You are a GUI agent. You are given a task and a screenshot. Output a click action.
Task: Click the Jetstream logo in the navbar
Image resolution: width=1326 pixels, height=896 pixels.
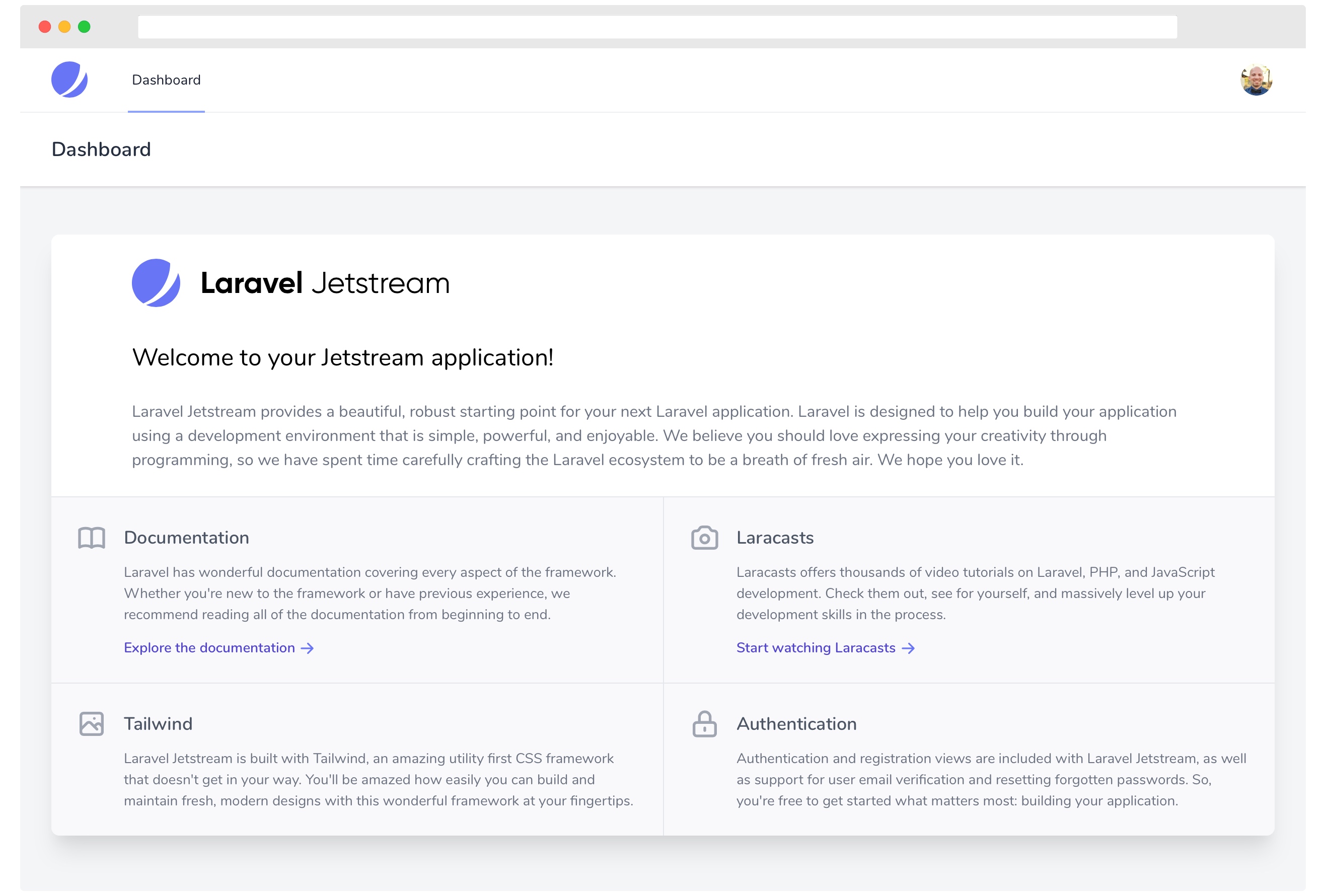click(x=69, y=80)
